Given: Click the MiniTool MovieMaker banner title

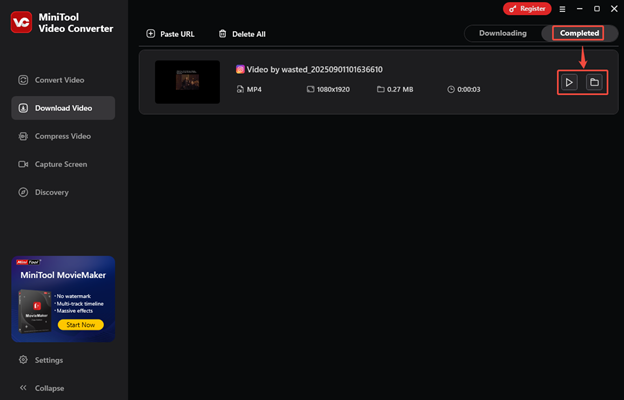Looking at the screenshot, I should [x=63, y=275].
